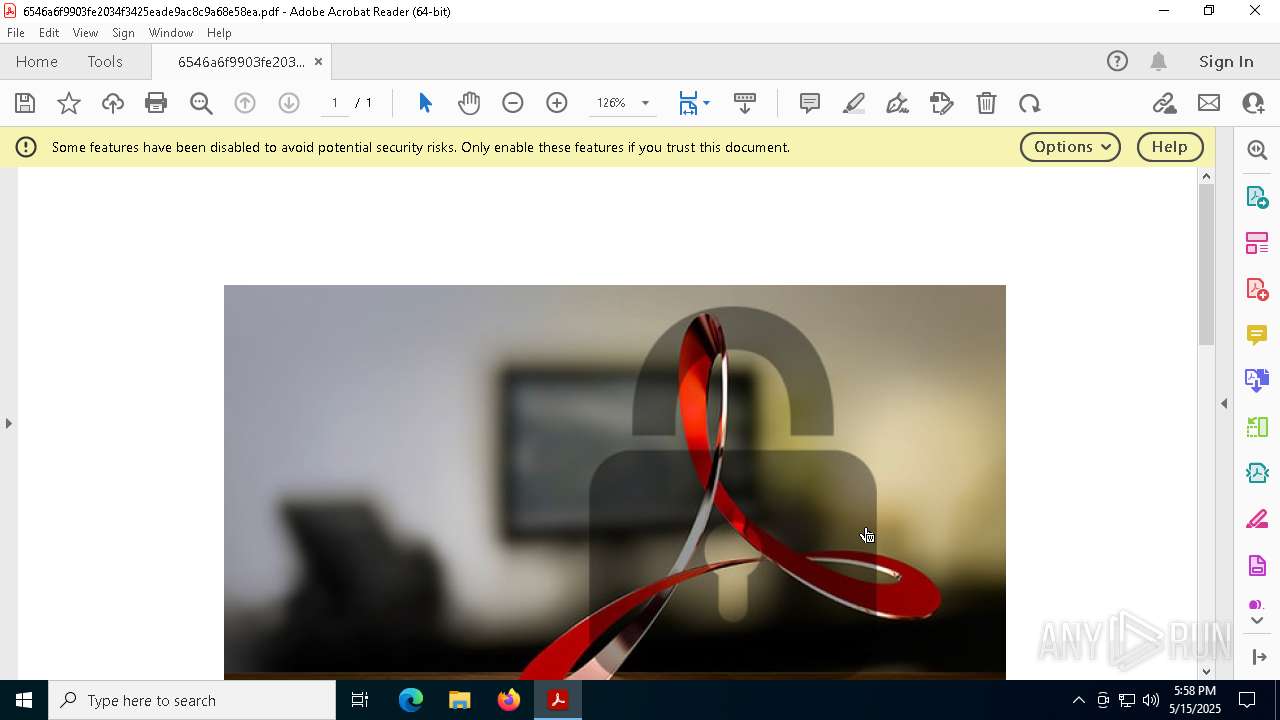The height and width of the screenshot is (720, 1280).
Task: Close the open PDF document tab
Action: pos(318,62)
